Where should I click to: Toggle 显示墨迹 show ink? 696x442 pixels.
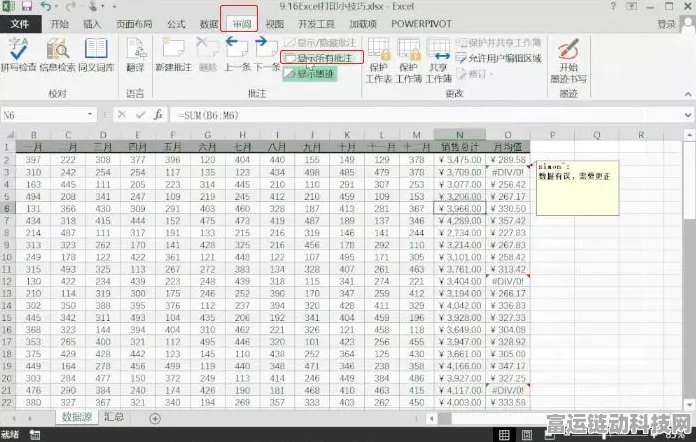click(310, 73)
